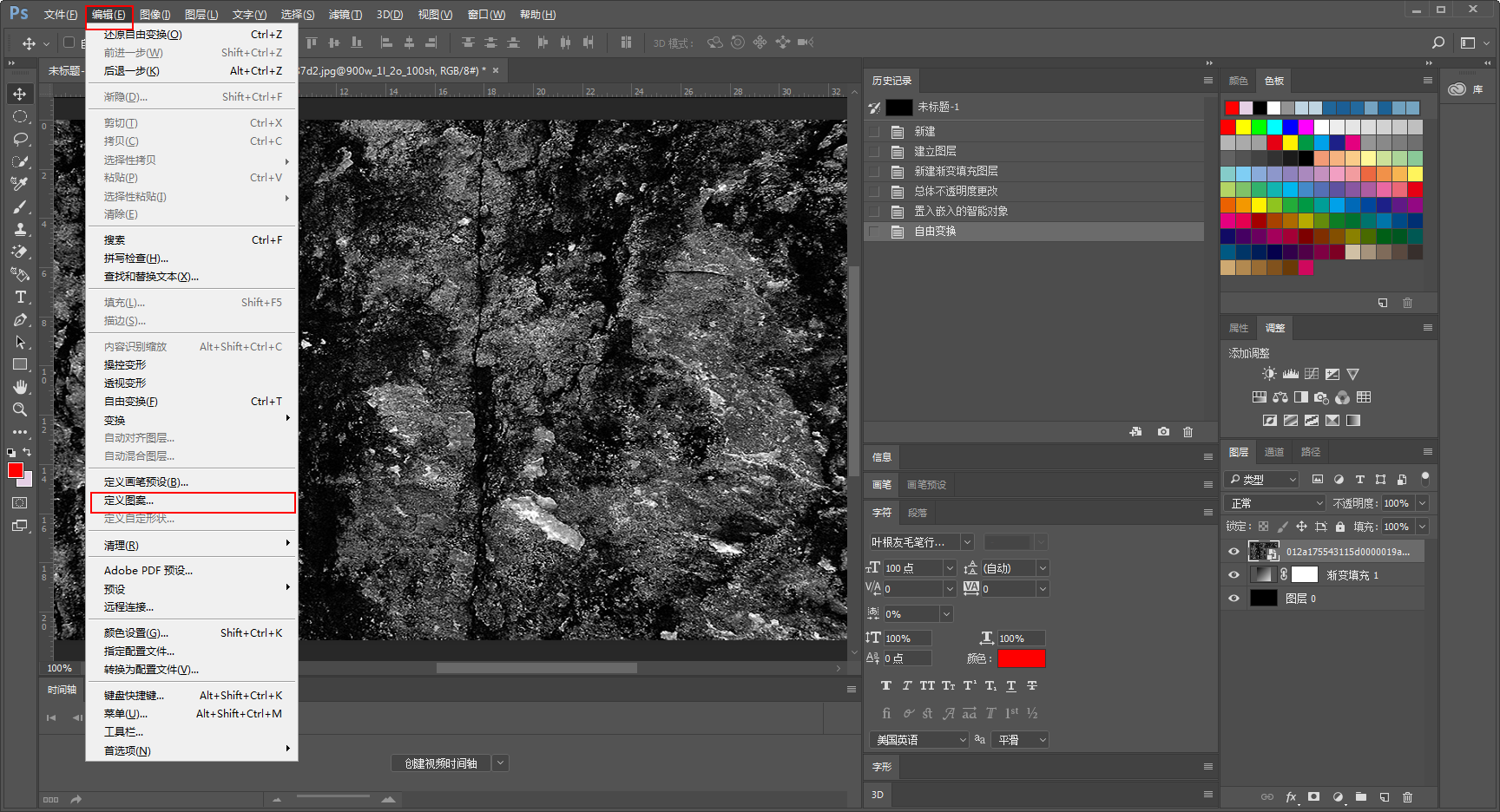Image resolution: width=1500 pixels, height=812 pixels.
Task: Select the Move tool in the toolbox
Action: (x=20, y=94)
